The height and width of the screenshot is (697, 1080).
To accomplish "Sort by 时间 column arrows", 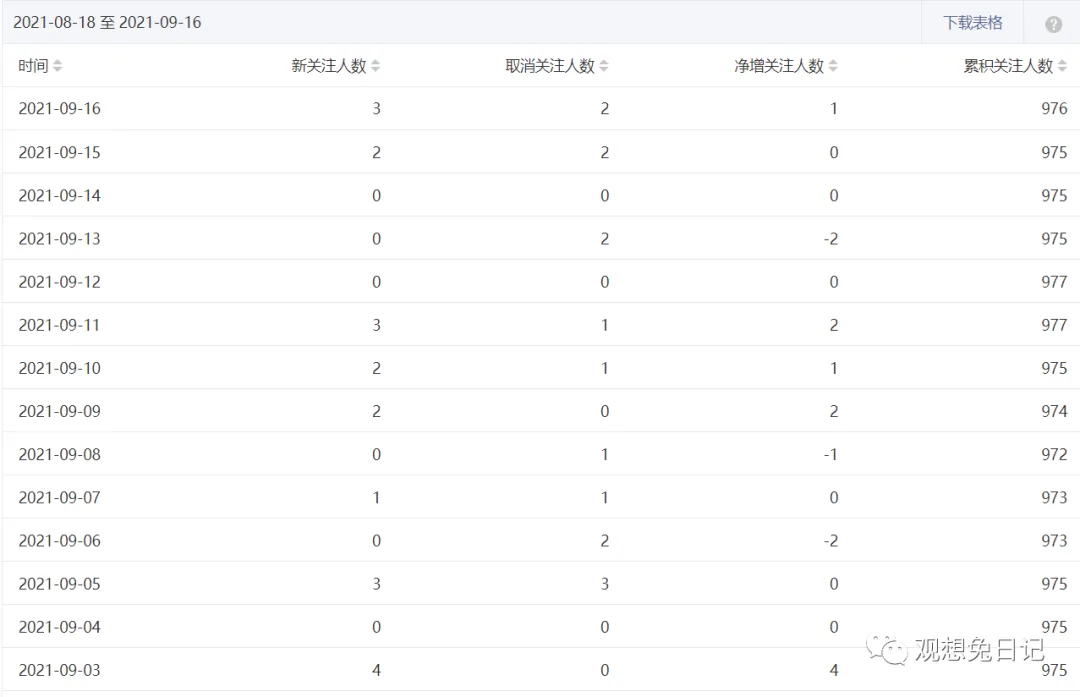I will 57,66.
